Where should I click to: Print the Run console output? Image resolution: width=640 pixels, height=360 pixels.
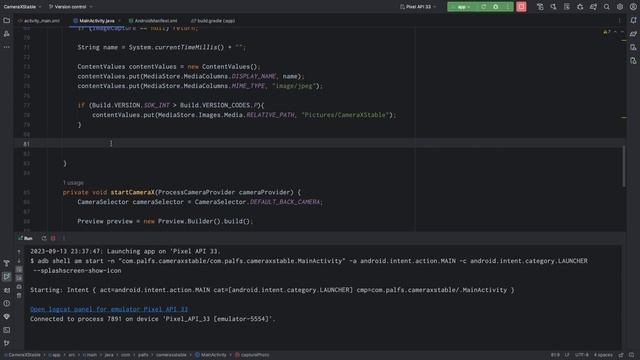tap(19, 287)
